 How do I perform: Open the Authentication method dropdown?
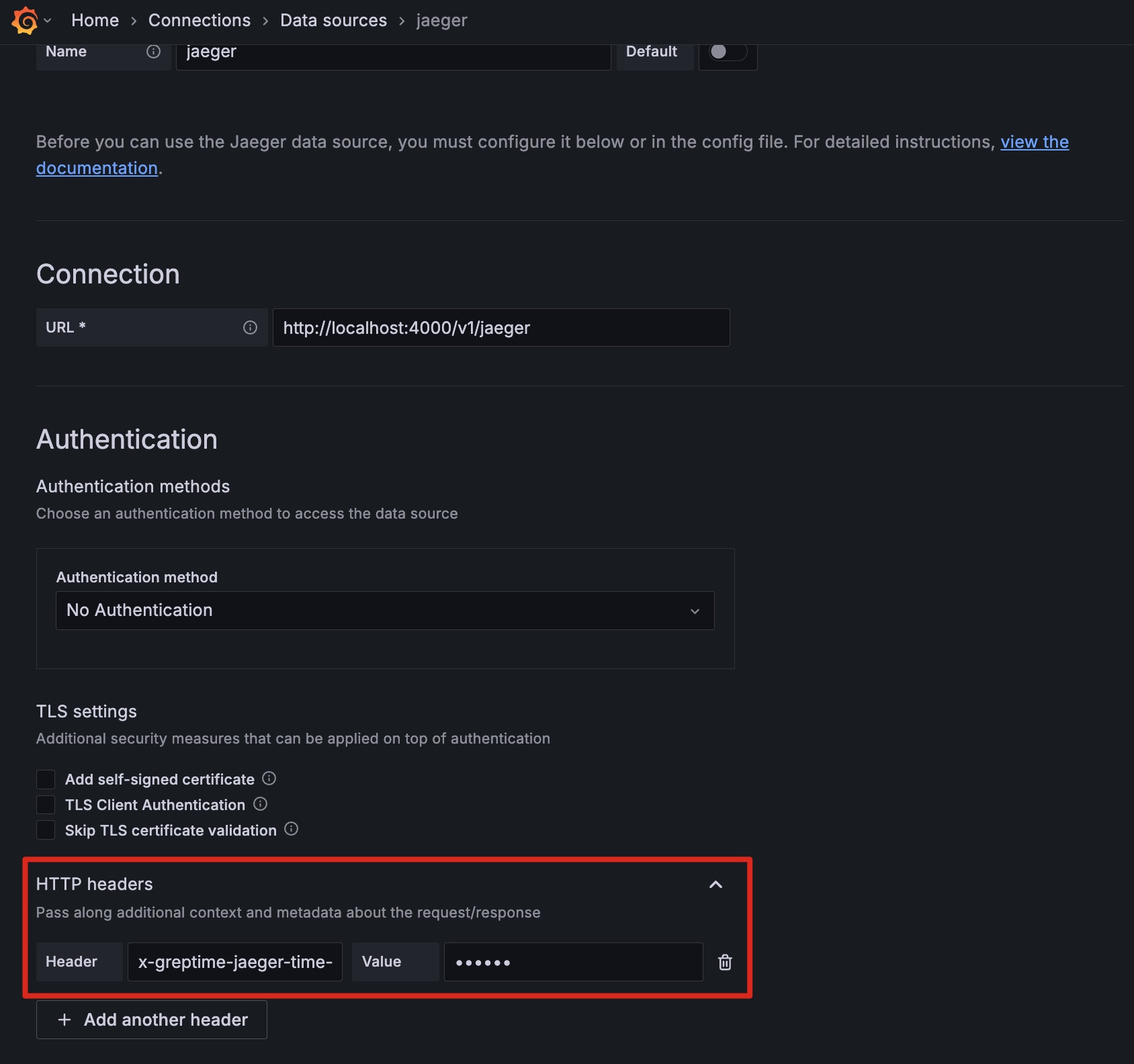coord(385,611)
